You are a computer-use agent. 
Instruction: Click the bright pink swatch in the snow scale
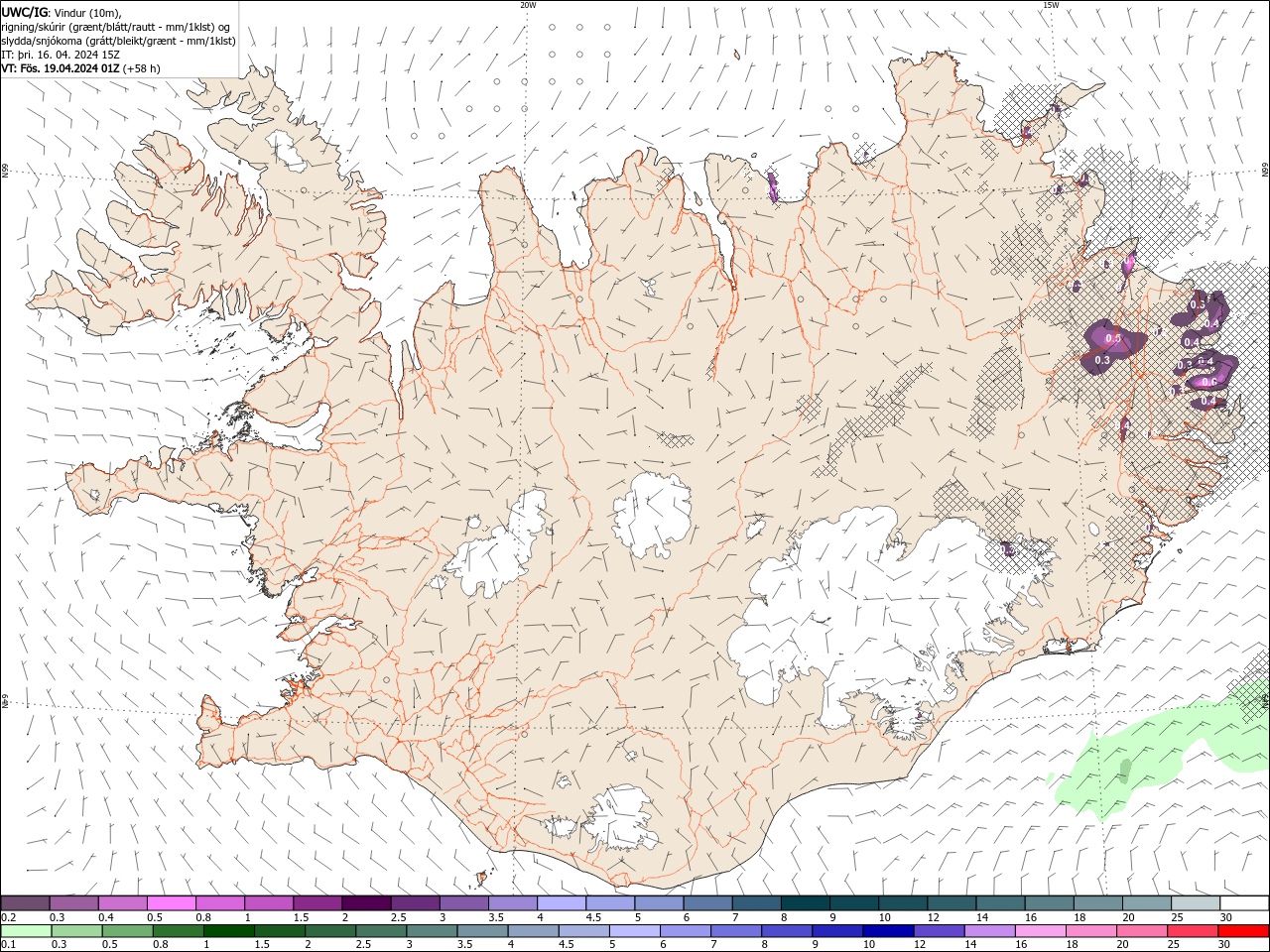point(172,903)
